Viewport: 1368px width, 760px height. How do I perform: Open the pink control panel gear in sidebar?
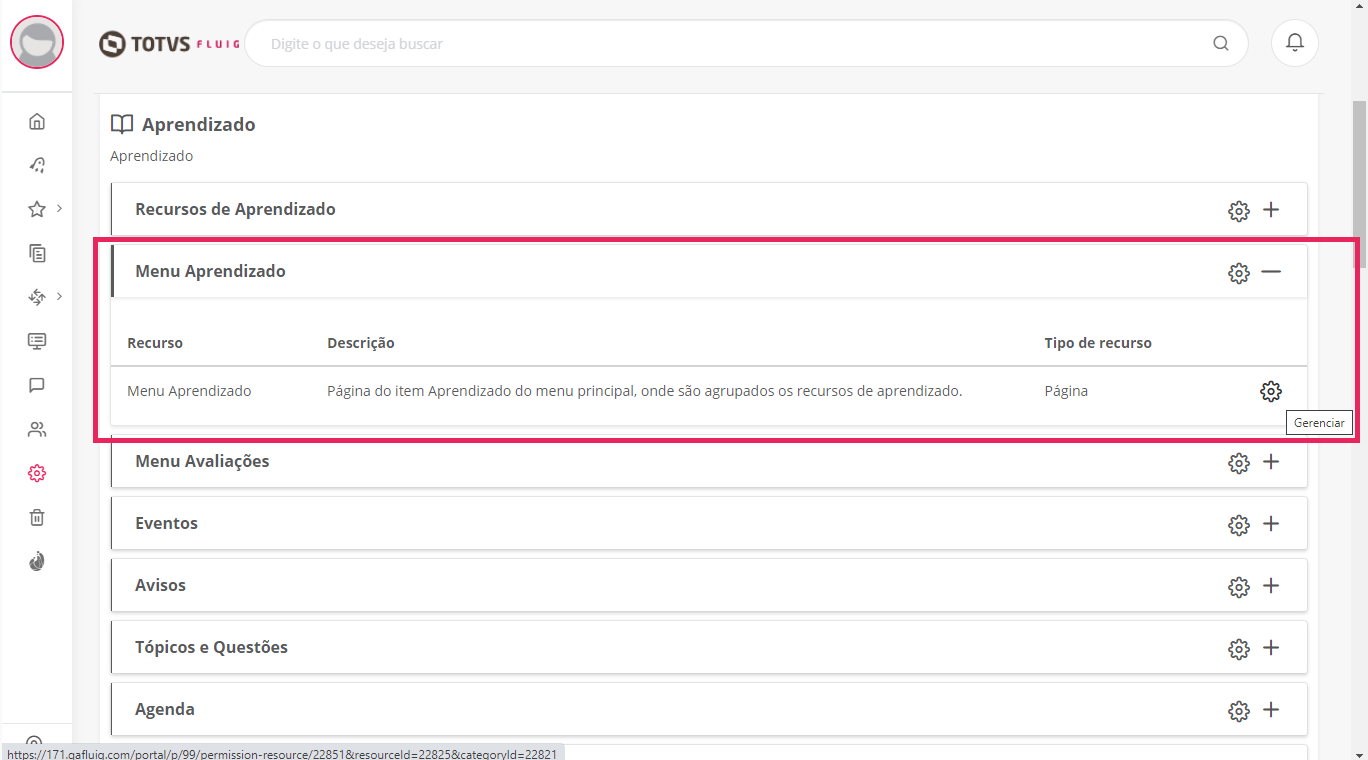click(x=37, y=473)
